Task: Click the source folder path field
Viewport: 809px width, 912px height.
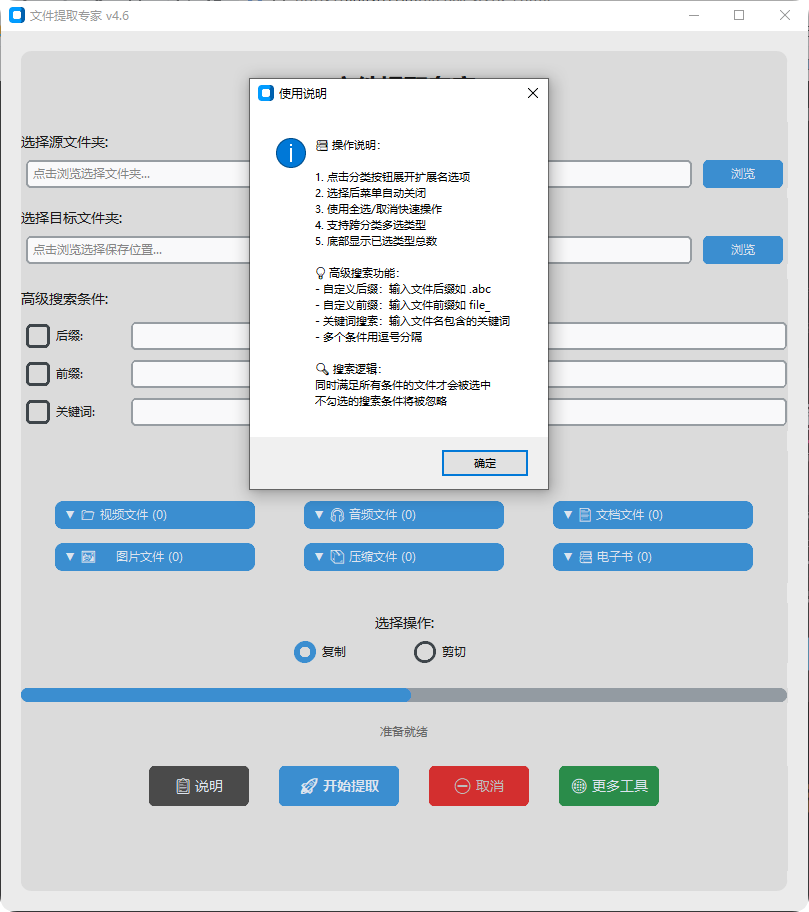Action: pos(359,174)
